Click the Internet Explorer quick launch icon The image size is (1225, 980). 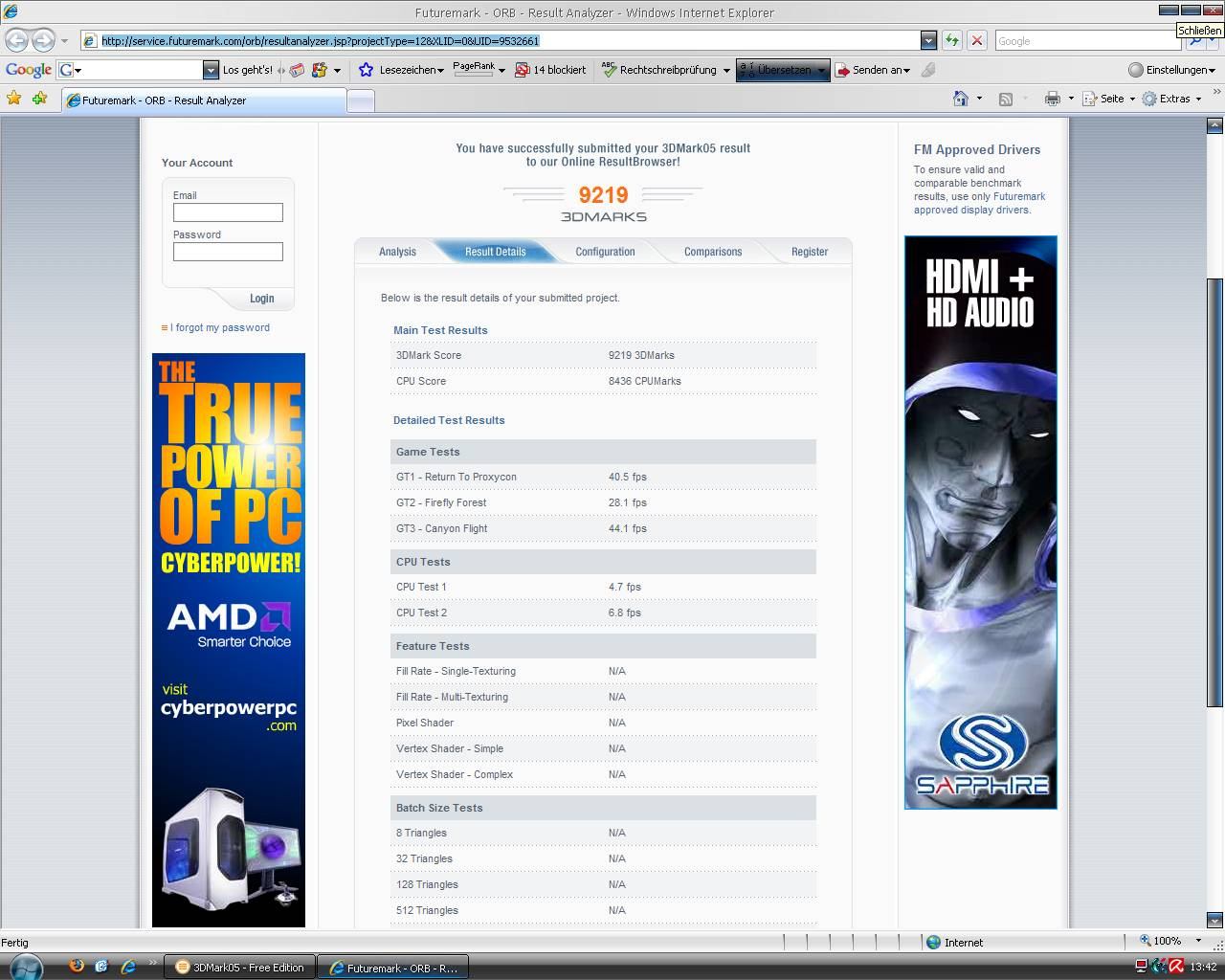(x=127, y=967)
